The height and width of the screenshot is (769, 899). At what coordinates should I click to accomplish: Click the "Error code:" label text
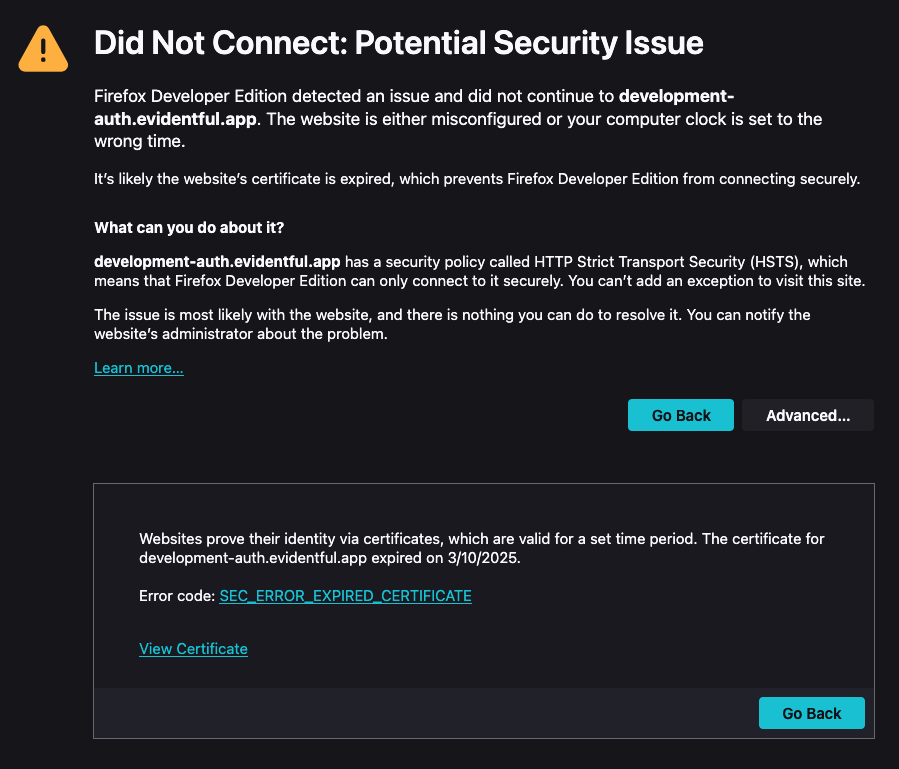tap(177, 596)
